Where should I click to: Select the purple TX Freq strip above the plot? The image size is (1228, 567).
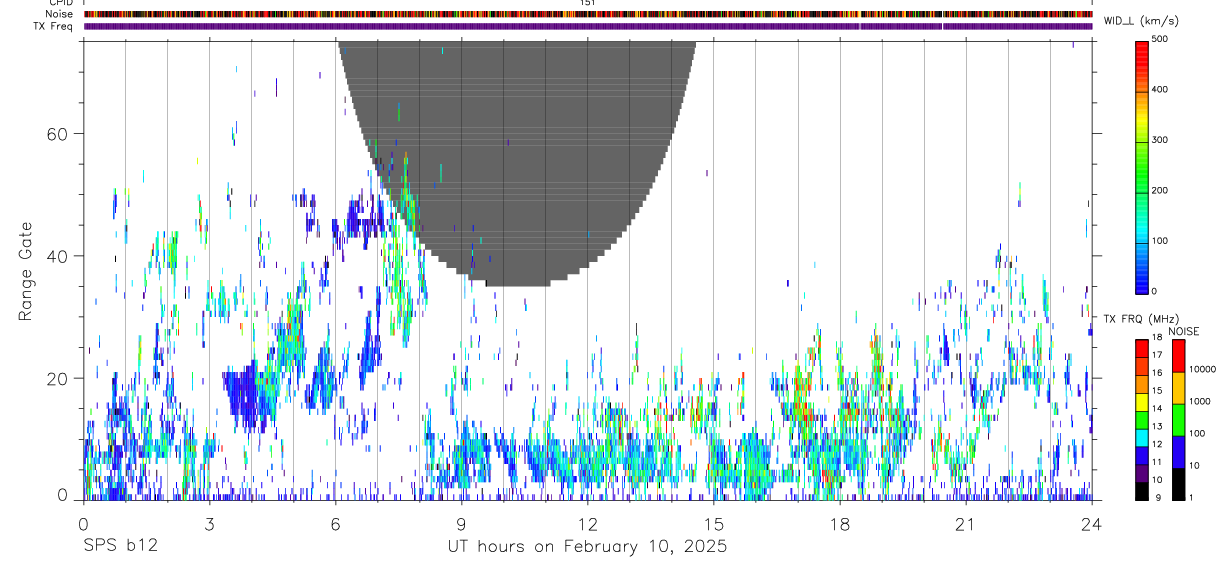click(x=588, y=26)
